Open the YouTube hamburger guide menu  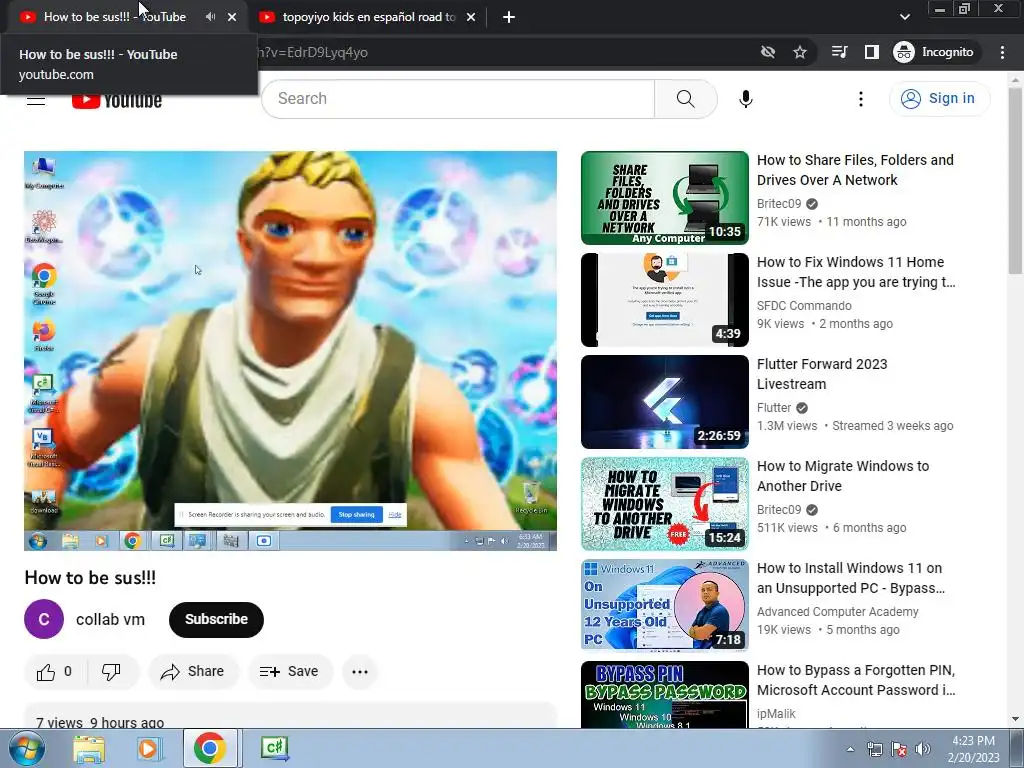point(36,101)
